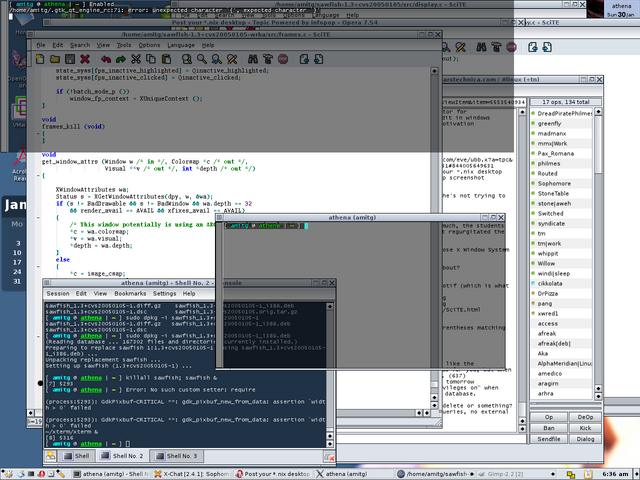Open File menu in frames.c SciTE
Image resolution: width=640 pixels, height=480 pixels.
(x=41, y=45)
